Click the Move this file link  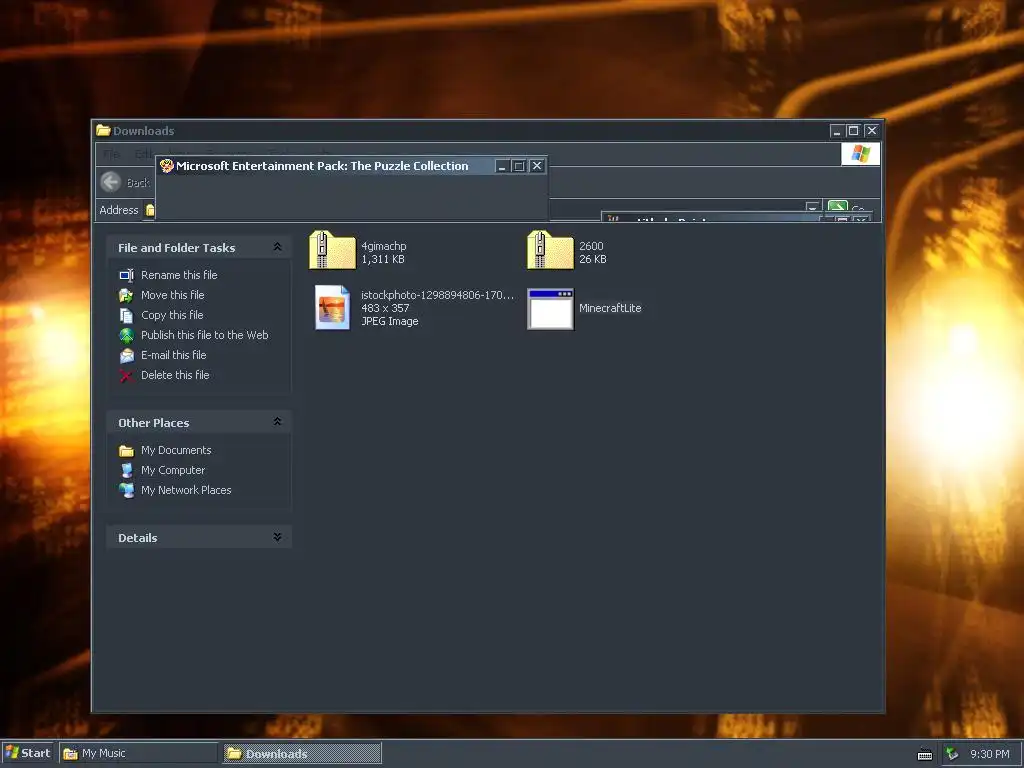tap(172, 295)
